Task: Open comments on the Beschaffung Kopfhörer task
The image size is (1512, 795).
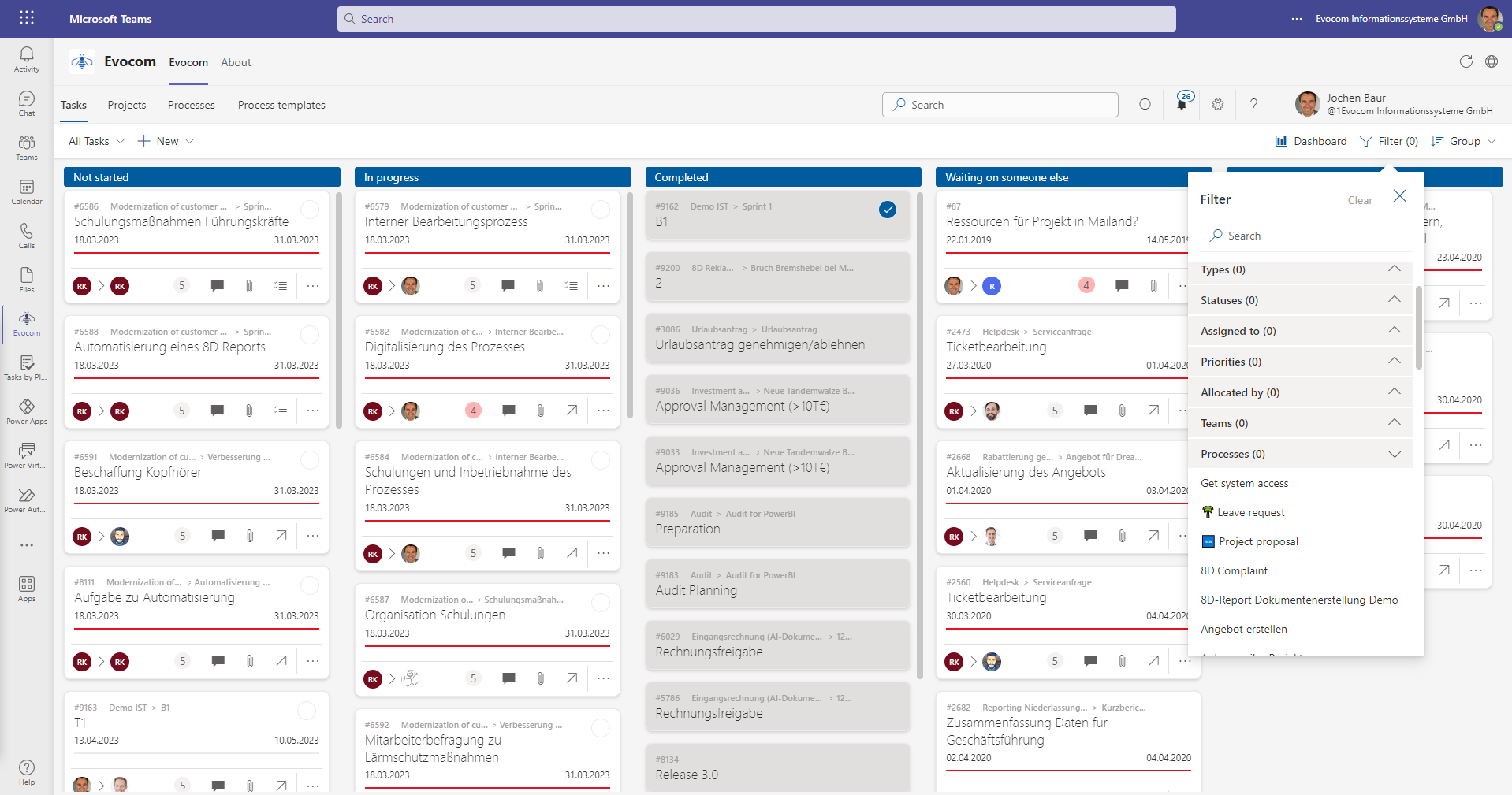Action: [x=218, y=536]
